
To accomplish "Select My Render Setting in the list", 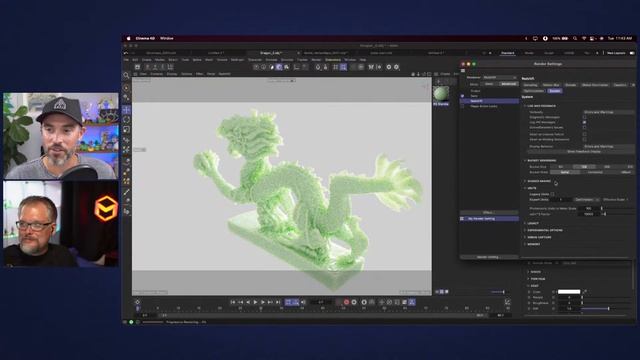I will [x=489, y=219].
